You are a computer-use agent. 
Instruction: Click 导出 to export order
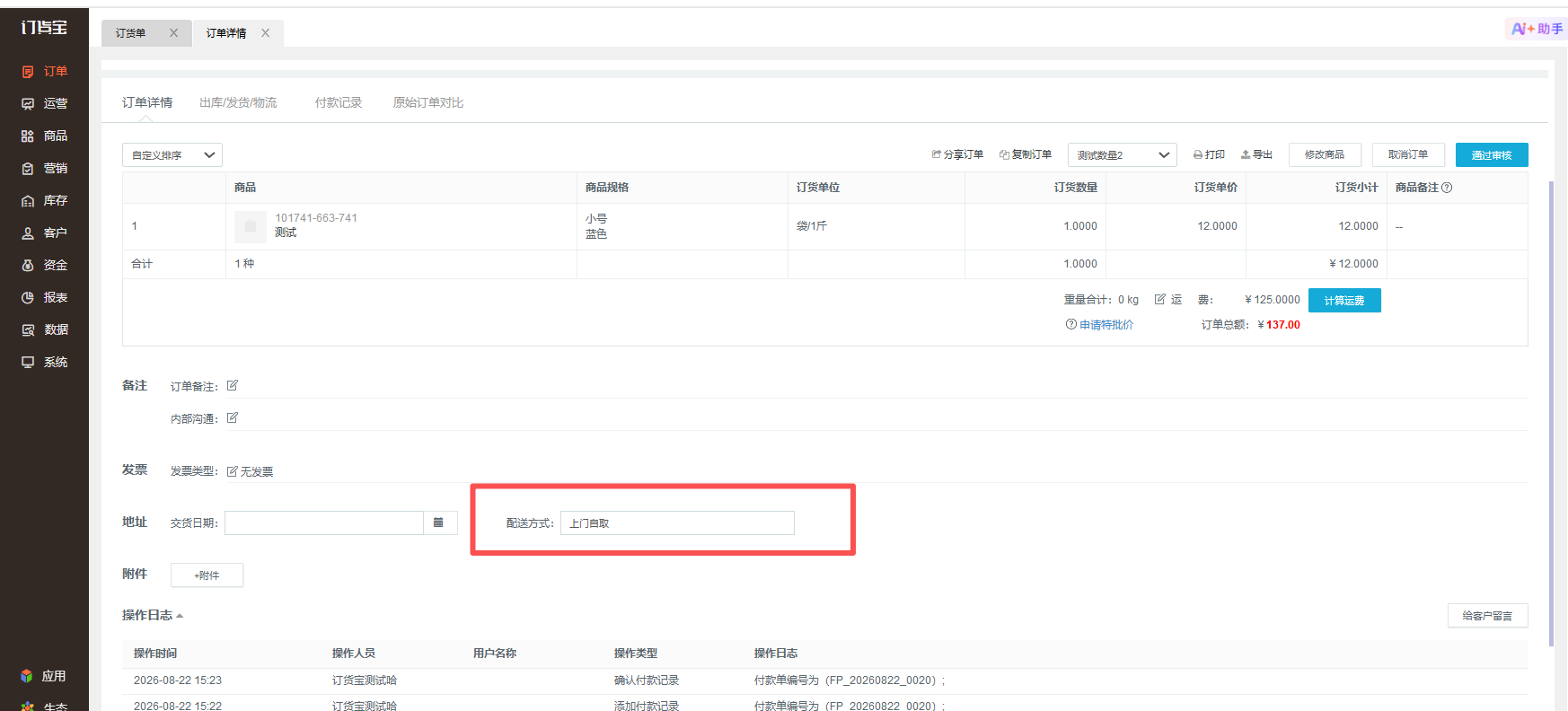[x=1256, y=154]
